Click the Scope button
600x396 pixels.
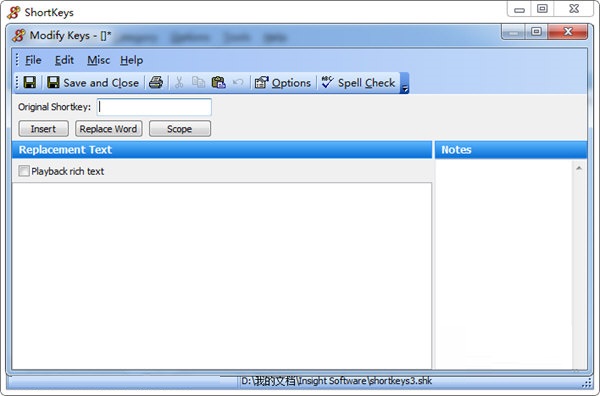click(x=180, y=129)
